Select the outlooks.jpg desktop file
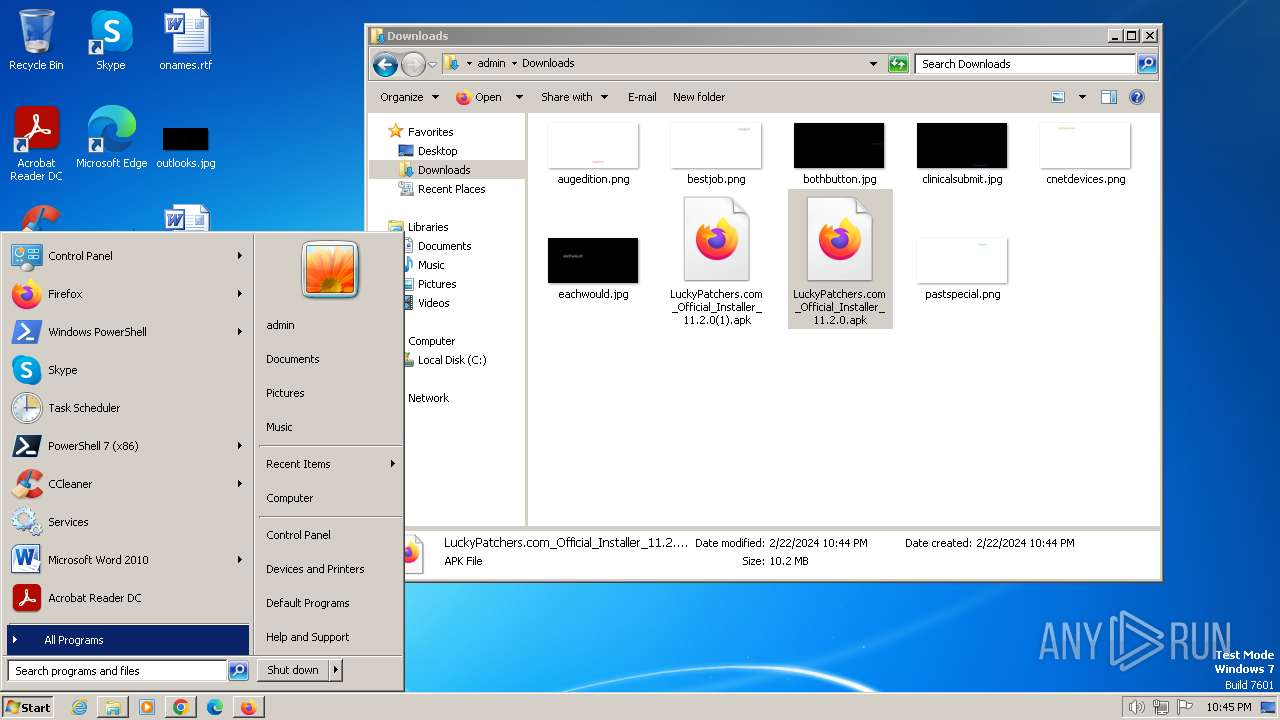Image resolution: width=1280 pixels, height=720 pixels. [186, 147]
